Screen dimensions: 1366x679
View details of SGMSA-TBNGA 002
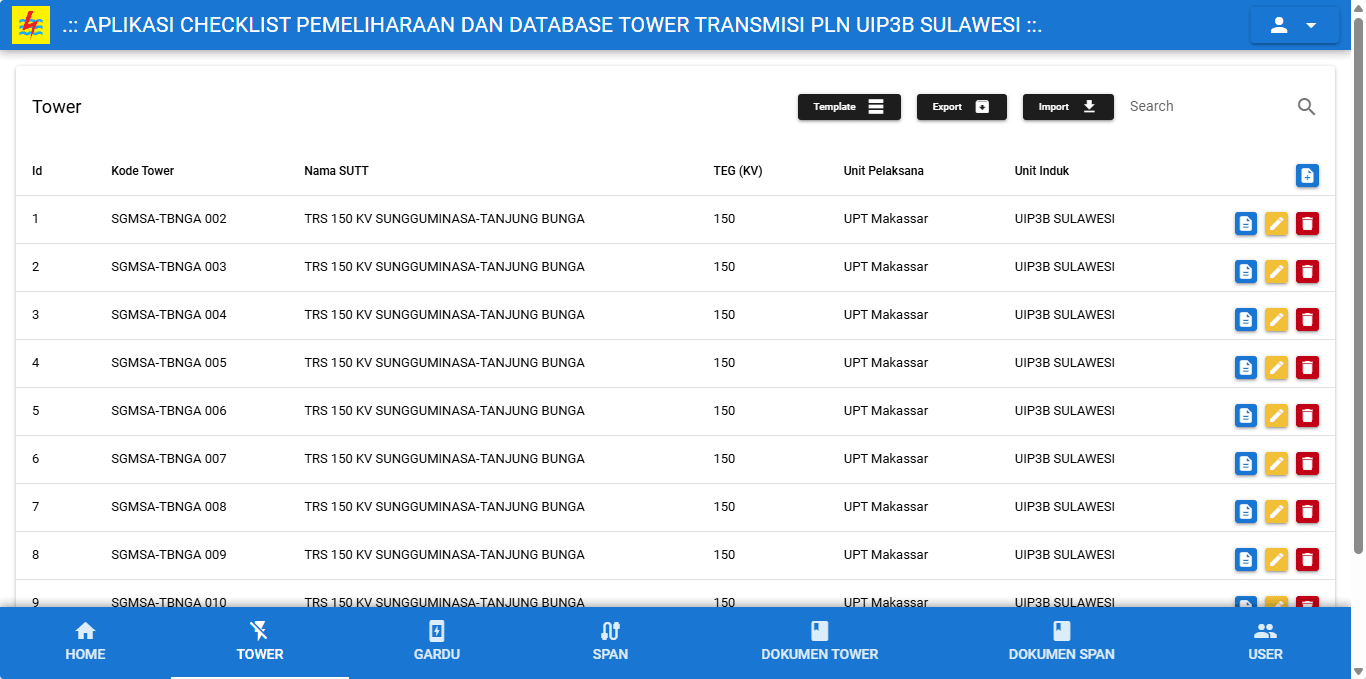tap(1246, 223)
